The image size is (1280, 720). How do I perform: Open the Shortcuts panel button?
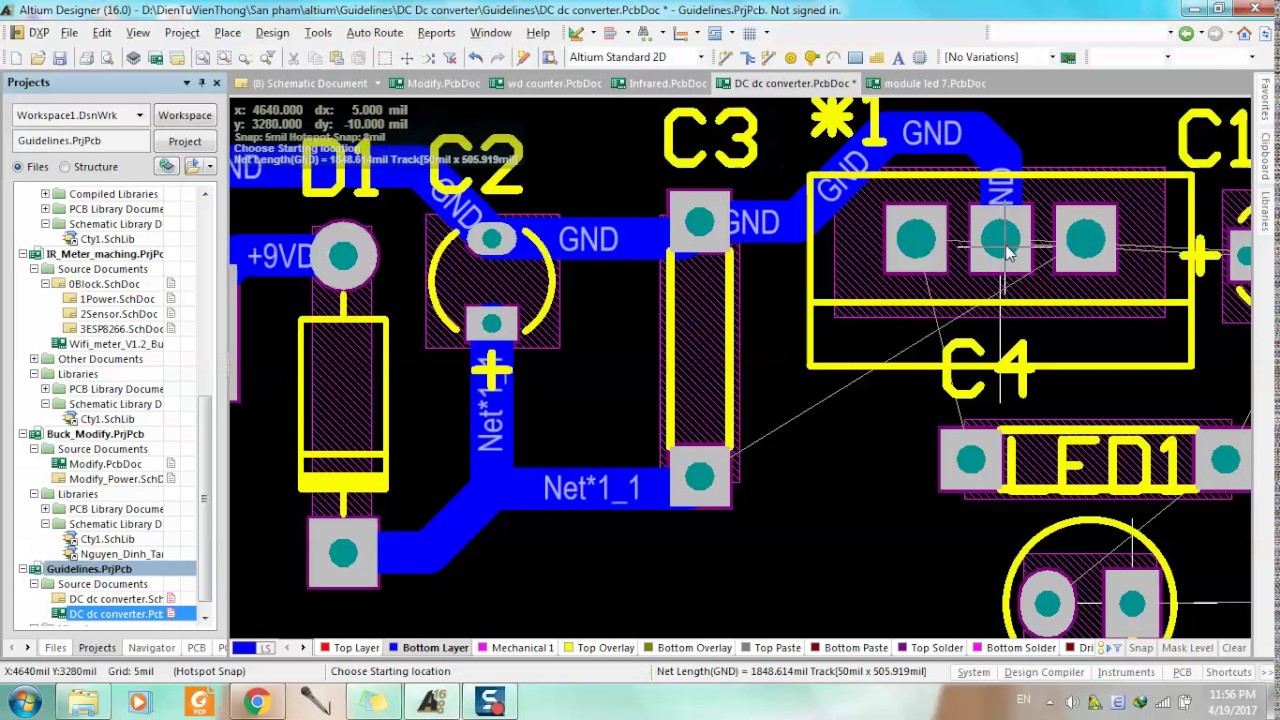[1228, 672]
